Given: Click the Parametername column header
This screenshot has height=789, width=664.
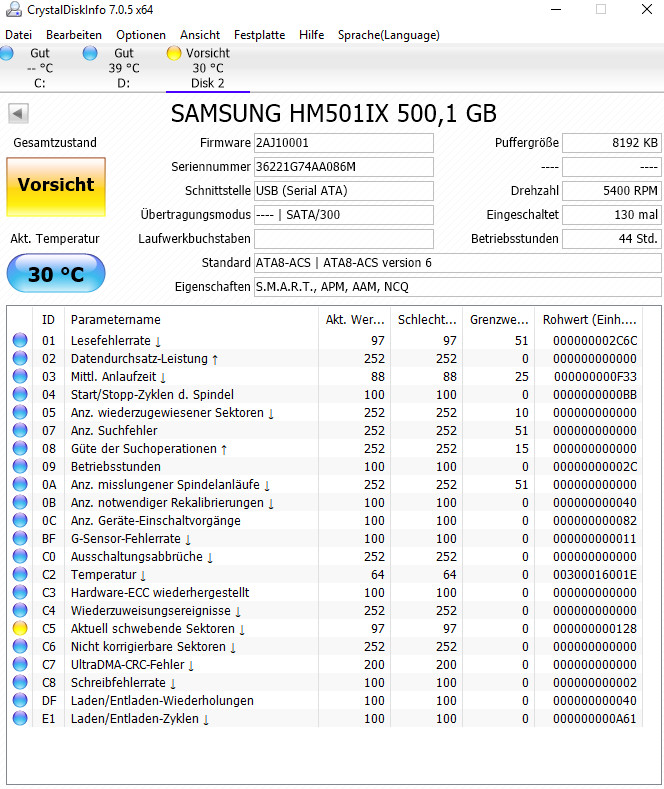Looking at the screenshot, I should click(191, 320).
